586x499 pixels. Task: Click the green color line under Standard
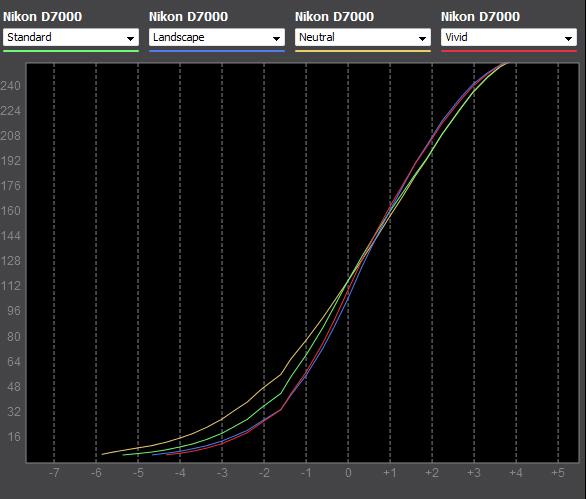point(71,51)
